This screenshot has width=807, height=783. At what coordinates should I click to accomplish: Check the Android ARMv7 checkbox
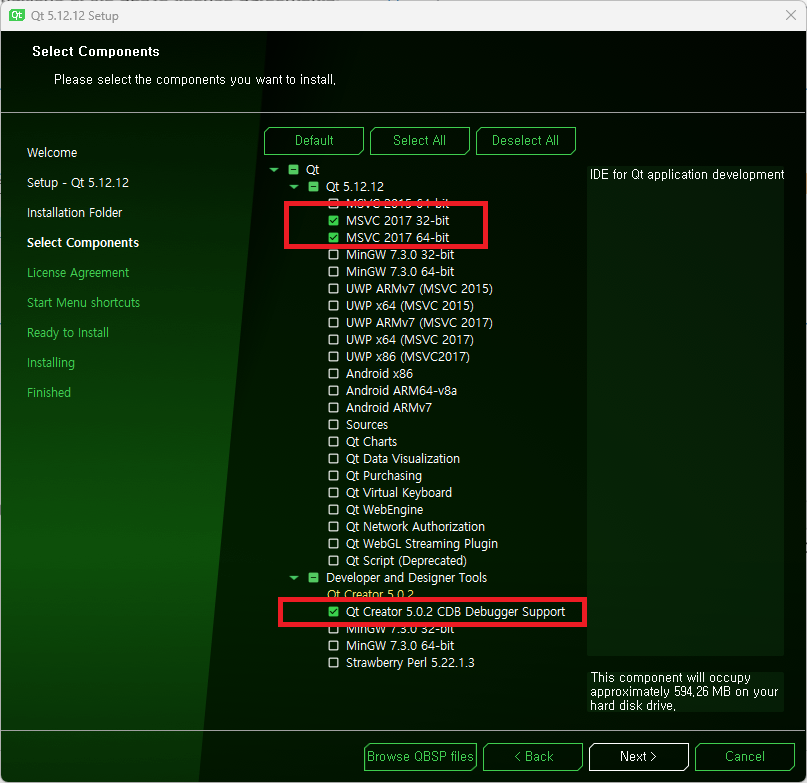(334, 407)
